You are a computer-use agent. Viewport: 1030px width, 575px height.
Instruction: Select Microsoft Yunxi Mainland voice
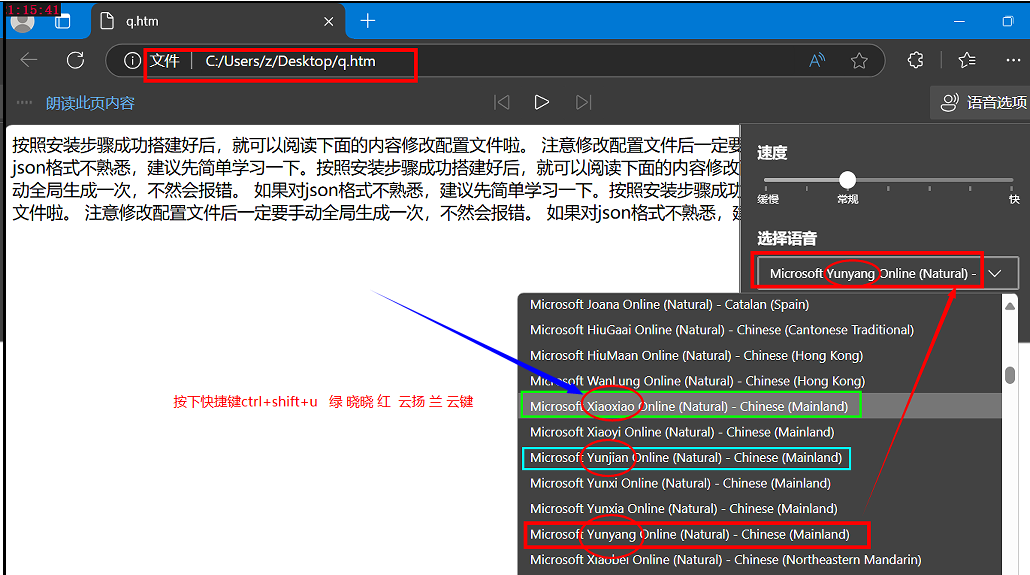point(759,483)
